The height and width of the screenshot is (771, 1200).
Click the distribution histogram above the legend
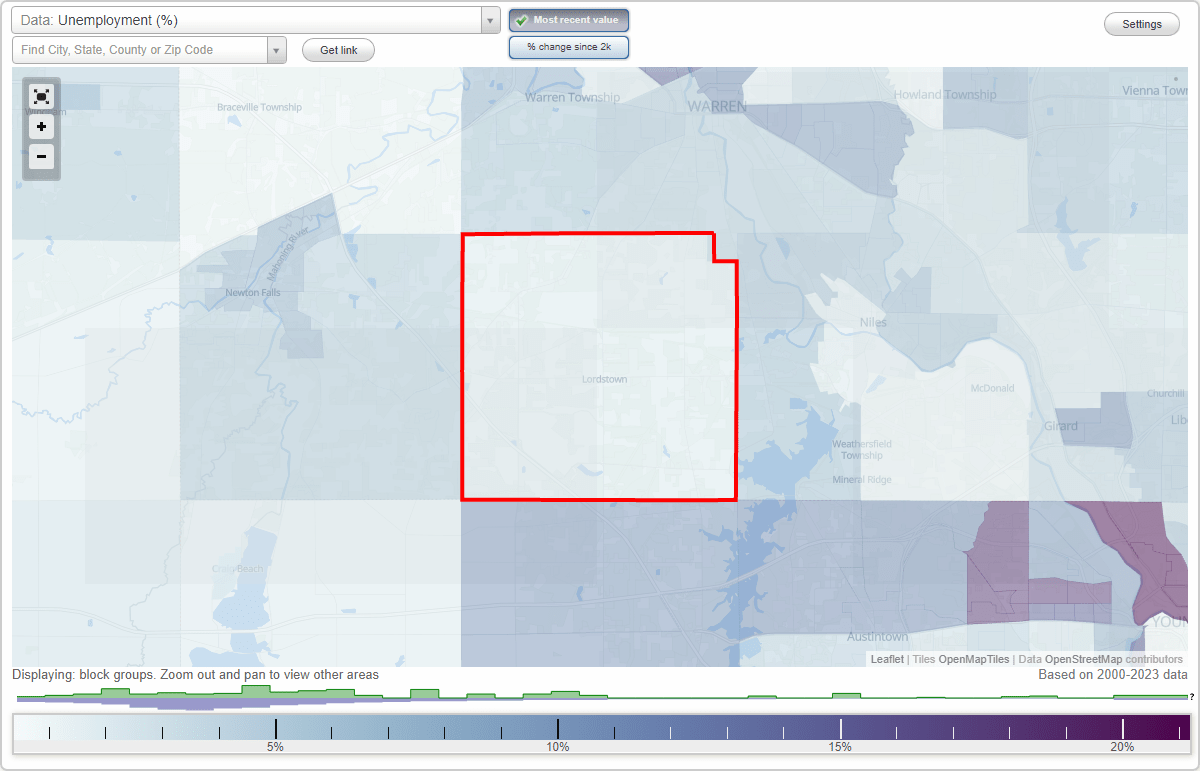[x=600, y=697]
